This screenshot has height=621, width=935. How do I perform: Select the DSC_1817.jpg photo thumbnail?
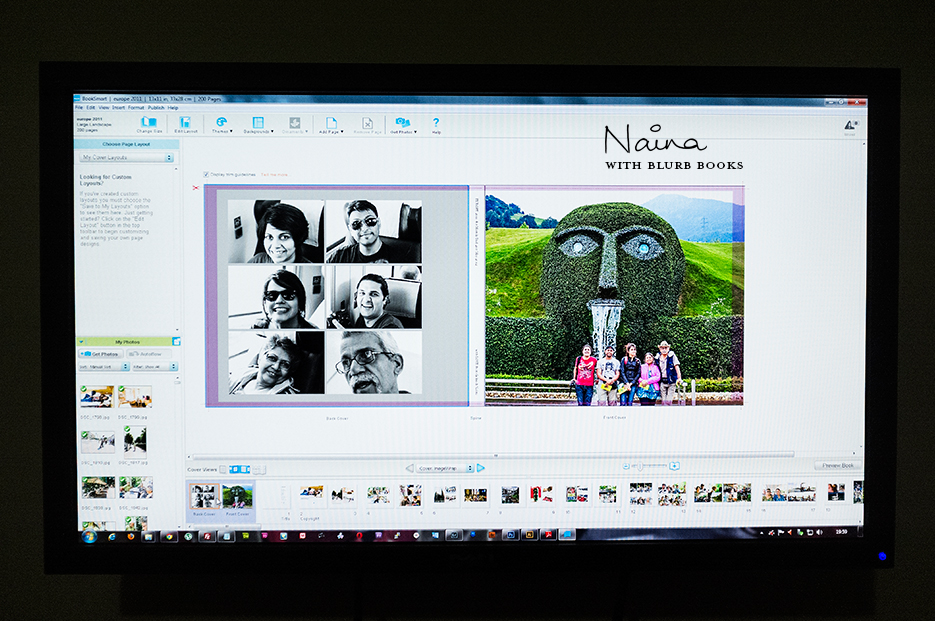pyautogui.click(x=135, y=441)
